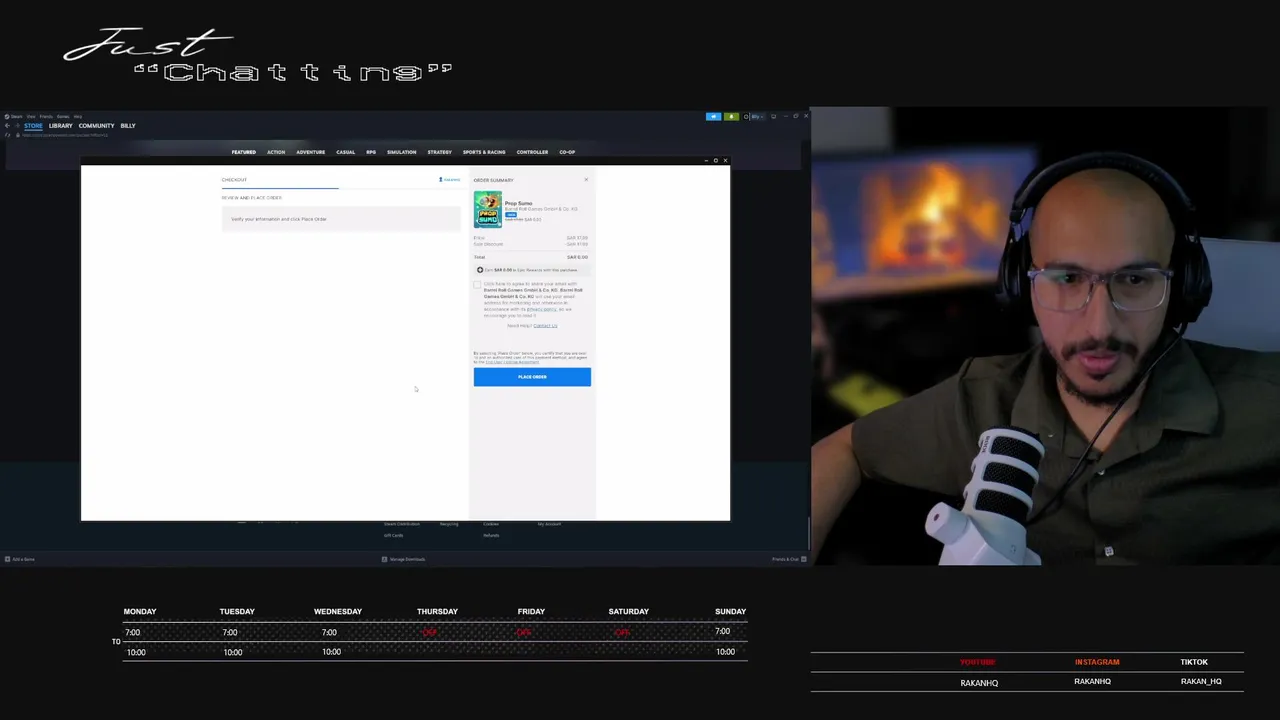Viewport: 1280px width, 720px height.
Task: Select the ACTION store category
Action: 276,152
